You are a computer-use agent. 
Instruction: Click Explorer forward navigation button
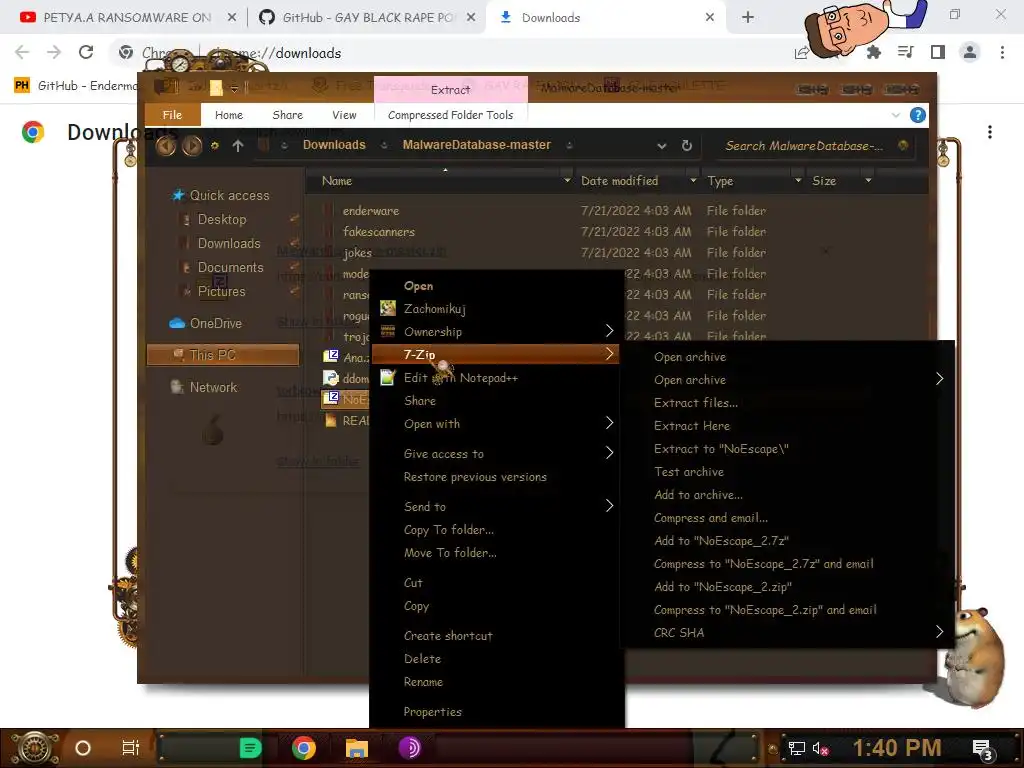(x=191, y=146)
